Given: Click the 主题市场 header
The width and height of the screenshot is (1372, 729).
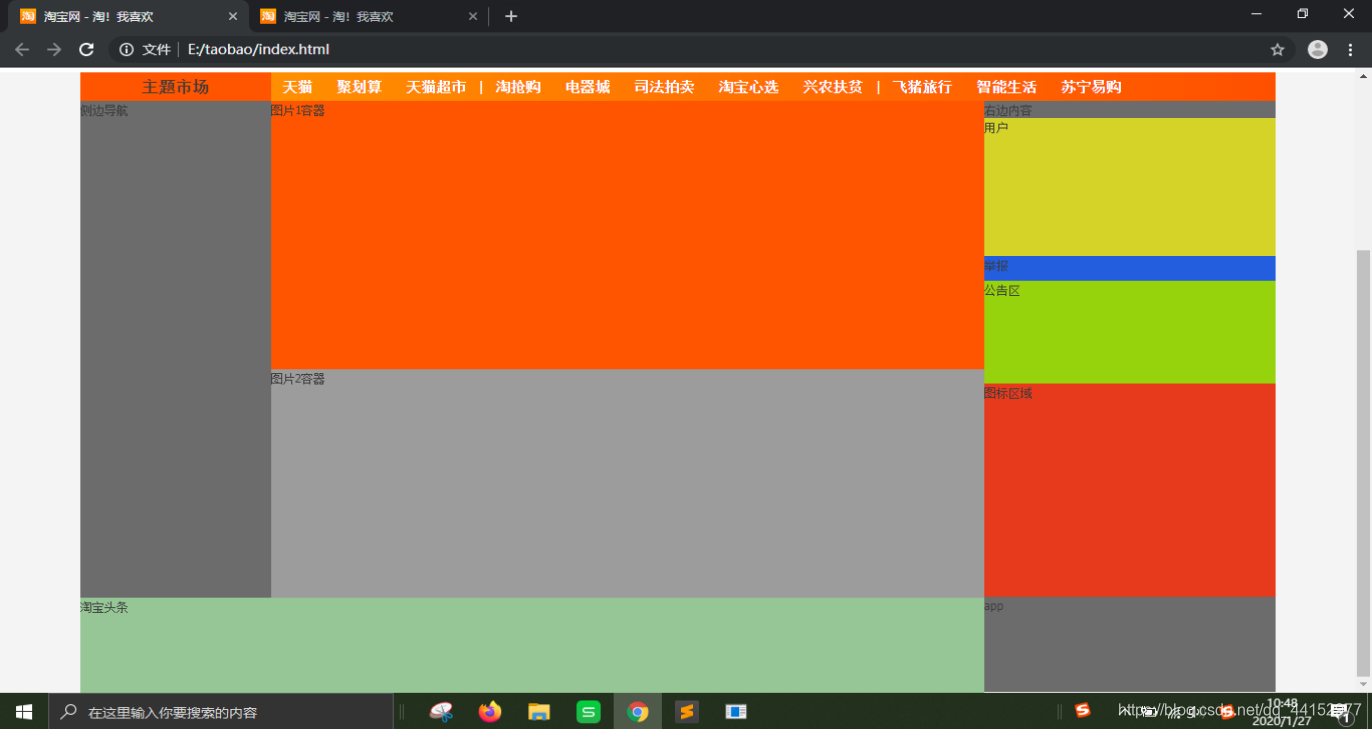Looking at the screenshot, I should (x=175, y=87).
